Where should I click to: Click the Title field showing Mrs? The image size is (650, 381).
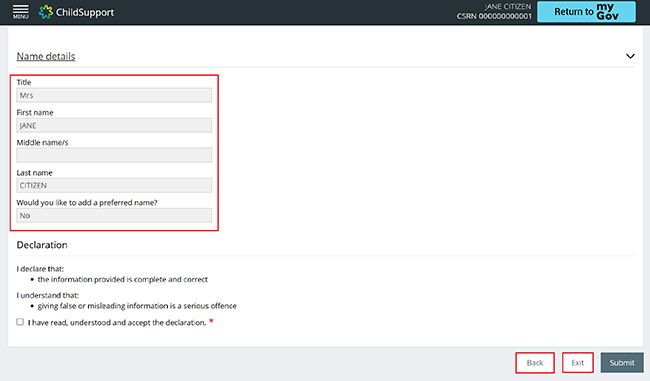[x=114, y=95]
